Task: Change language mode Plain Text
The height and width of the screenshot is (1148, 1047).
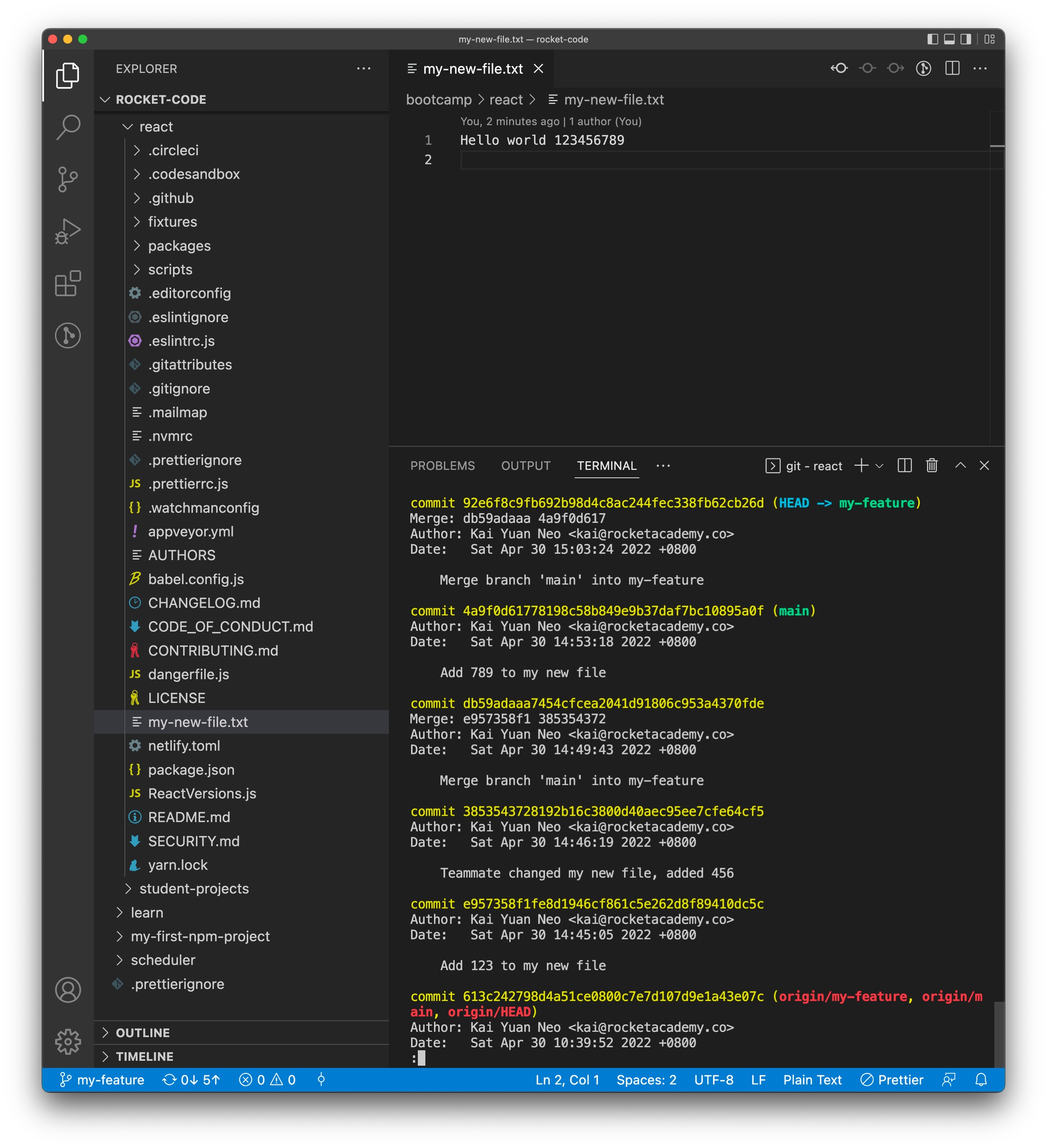Action: [x=813, y=1080]
